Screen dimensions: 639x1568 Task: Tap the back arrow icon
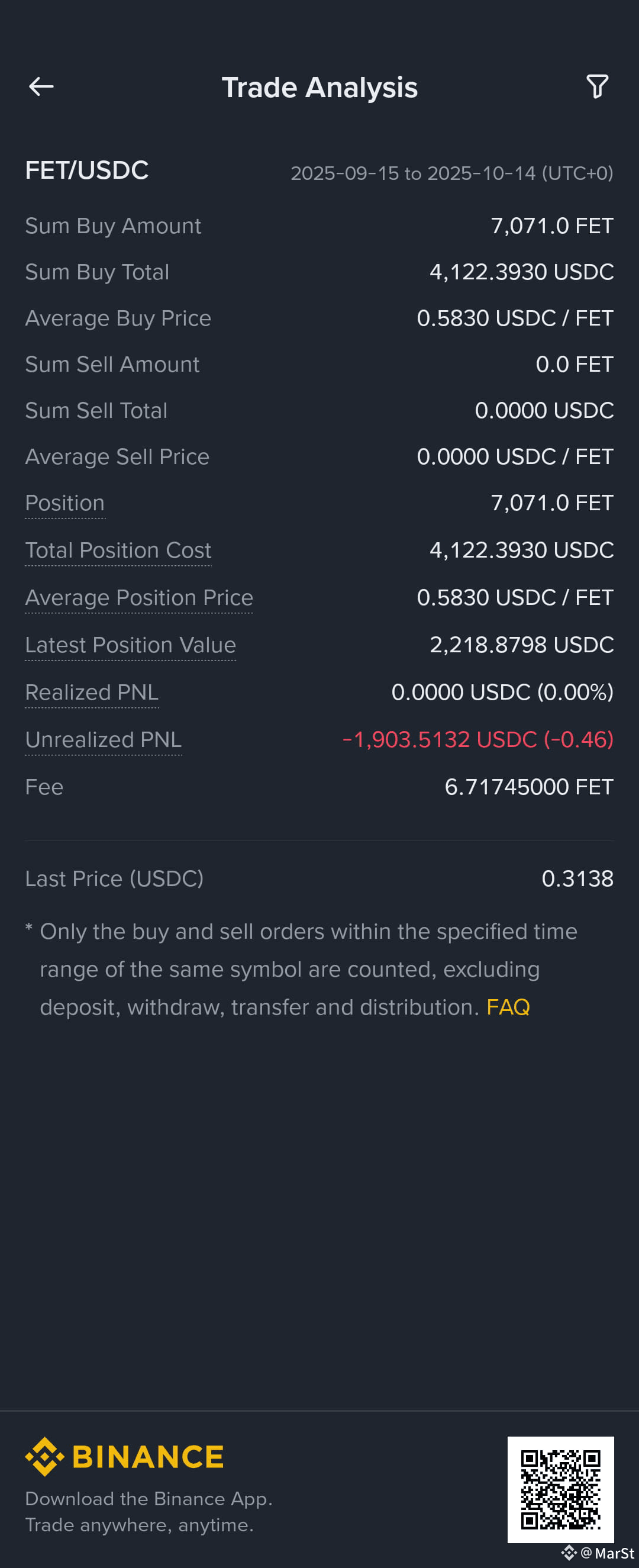[41, 86]
